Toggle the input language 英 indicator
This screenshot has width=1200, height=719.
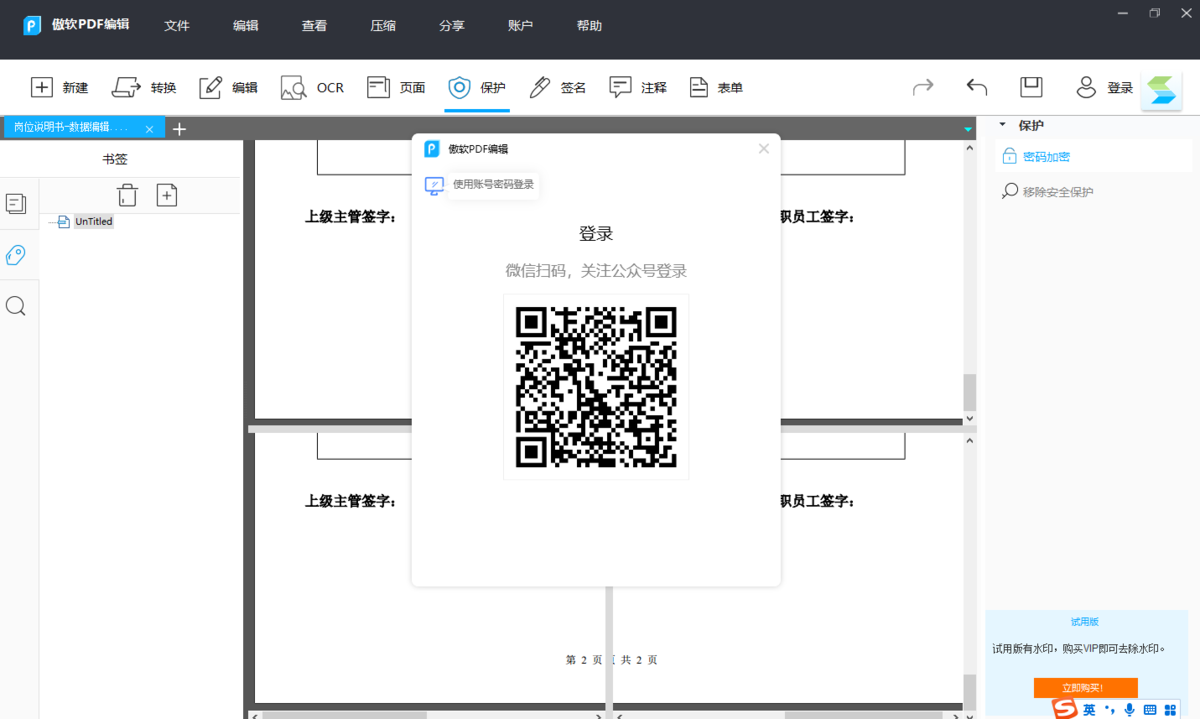(x=1089, y=710)
